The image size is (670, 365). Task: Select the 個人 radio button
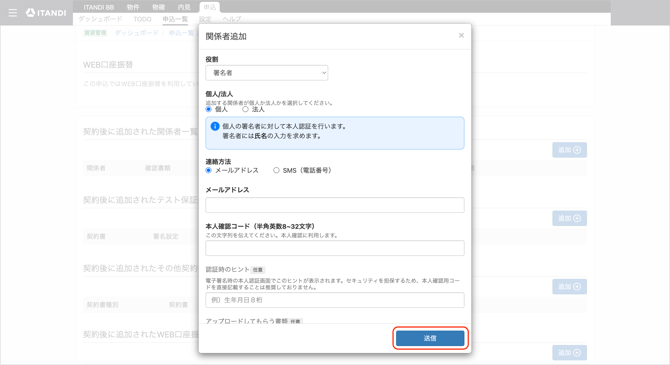coord(209,109)
